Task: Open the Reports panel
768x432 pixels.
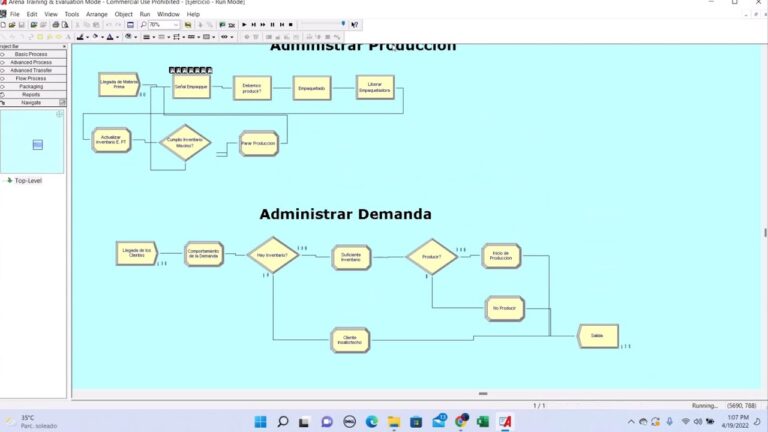Action: (x=31, y=94)
